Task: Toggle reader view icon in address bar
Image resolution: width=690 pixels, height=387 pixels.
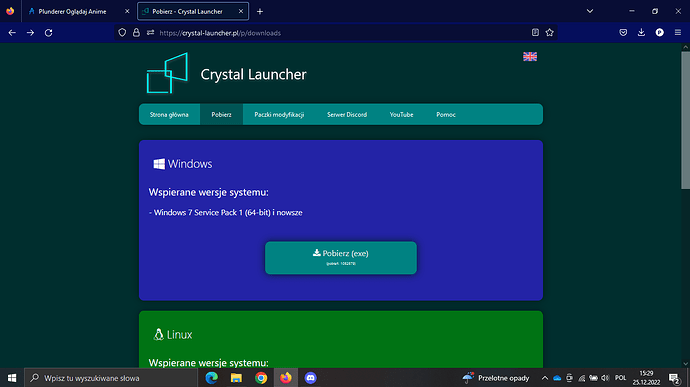Action: coord(535,32)
